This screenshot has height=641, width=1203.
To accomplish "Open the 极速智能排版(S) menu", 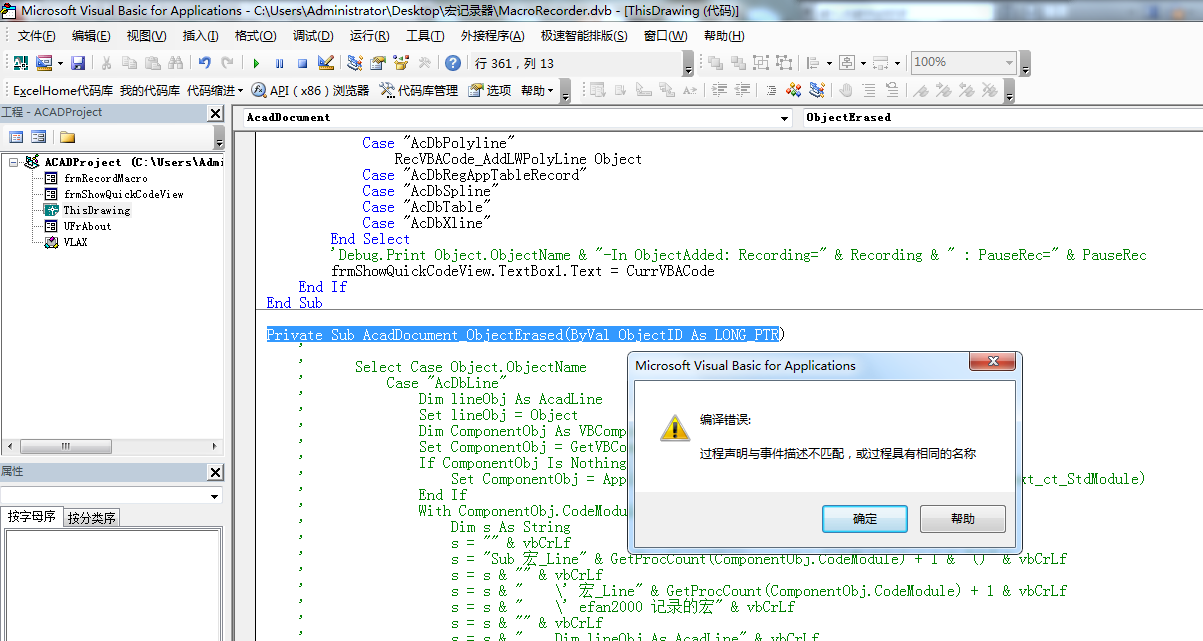I will click(584, 36).
